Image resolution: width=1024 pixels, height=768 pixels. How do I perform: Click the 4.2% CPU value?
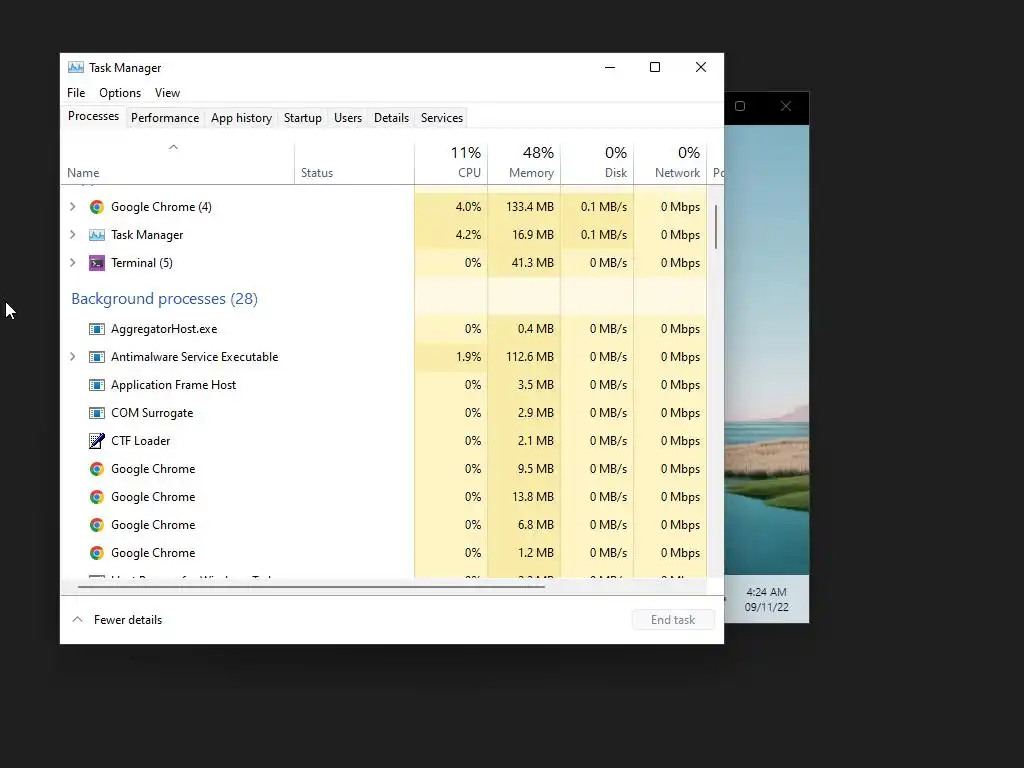(x=468, y=235)
